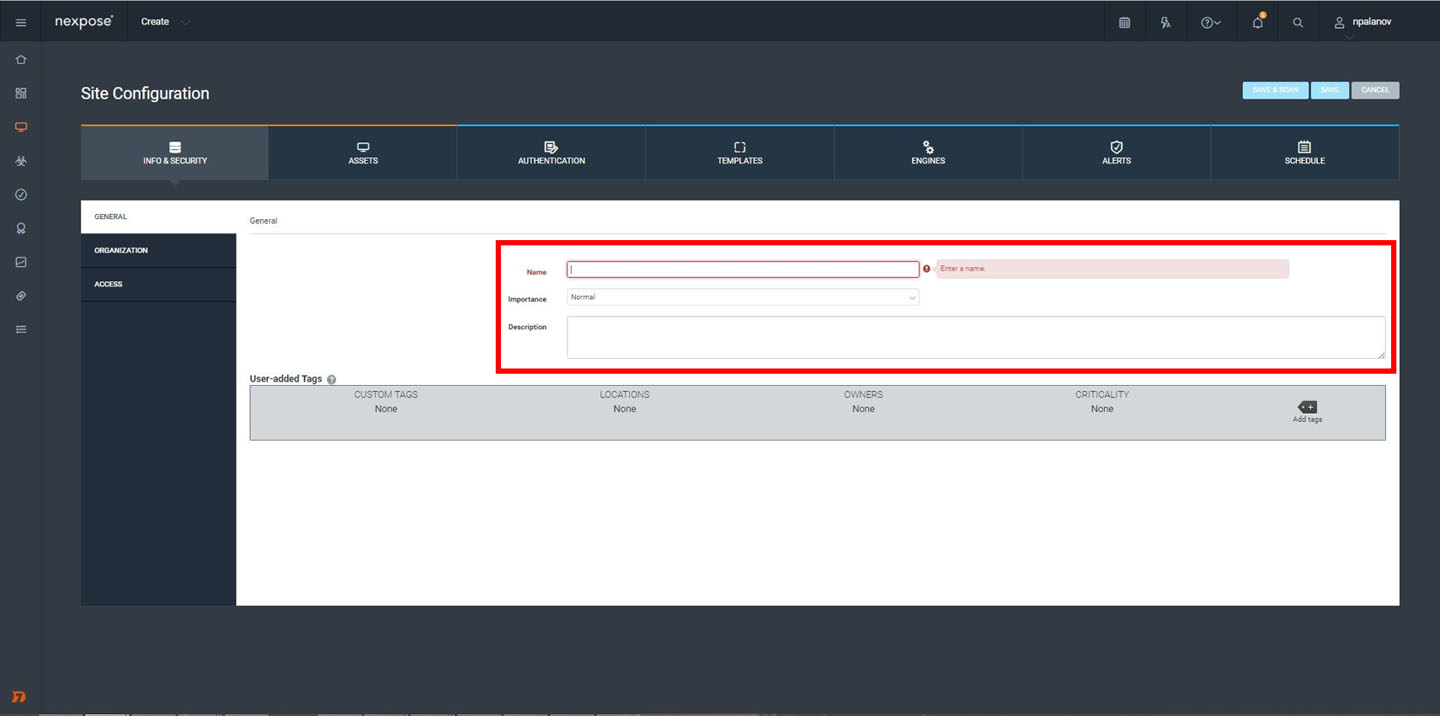Switch to the Assets tab
The width and height of the screenshot is (1440, 716).
pyautogui.click(x=363, y=153)
